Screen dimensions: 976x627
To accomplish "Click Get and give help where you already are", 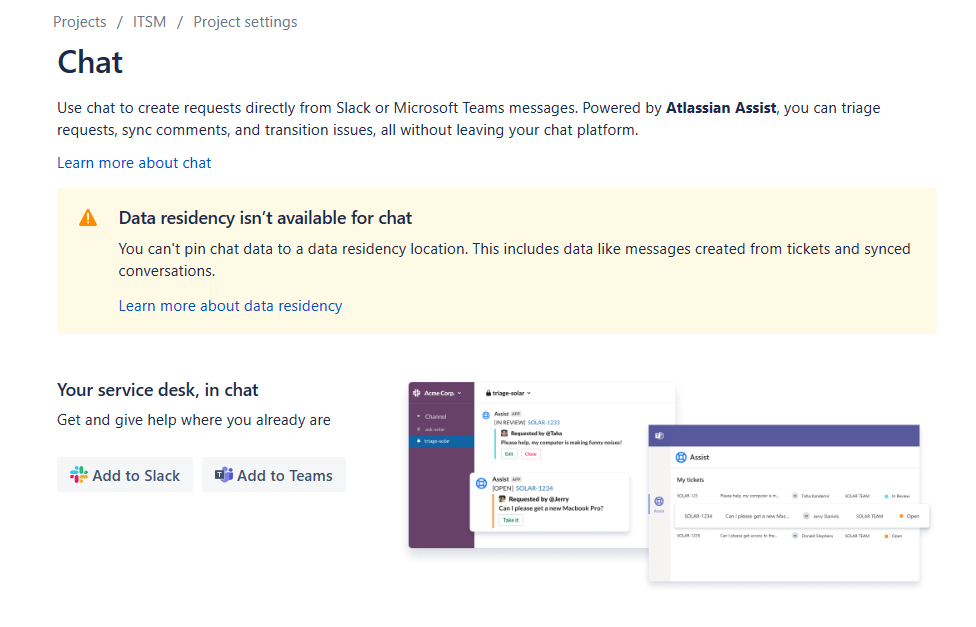I will coord(194,420).
